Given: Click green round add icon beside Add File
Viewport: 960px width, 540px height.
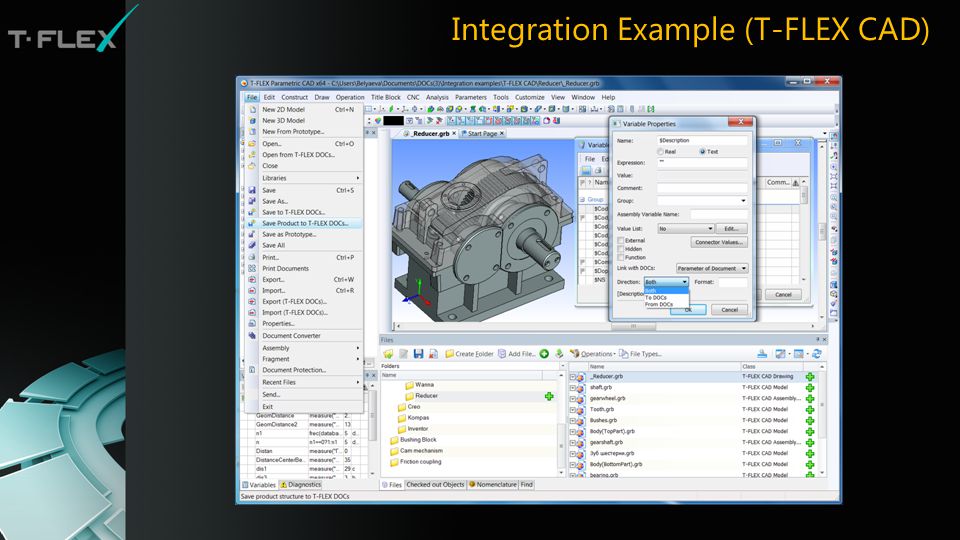Looking at the screenshot, I should [544, 354].
